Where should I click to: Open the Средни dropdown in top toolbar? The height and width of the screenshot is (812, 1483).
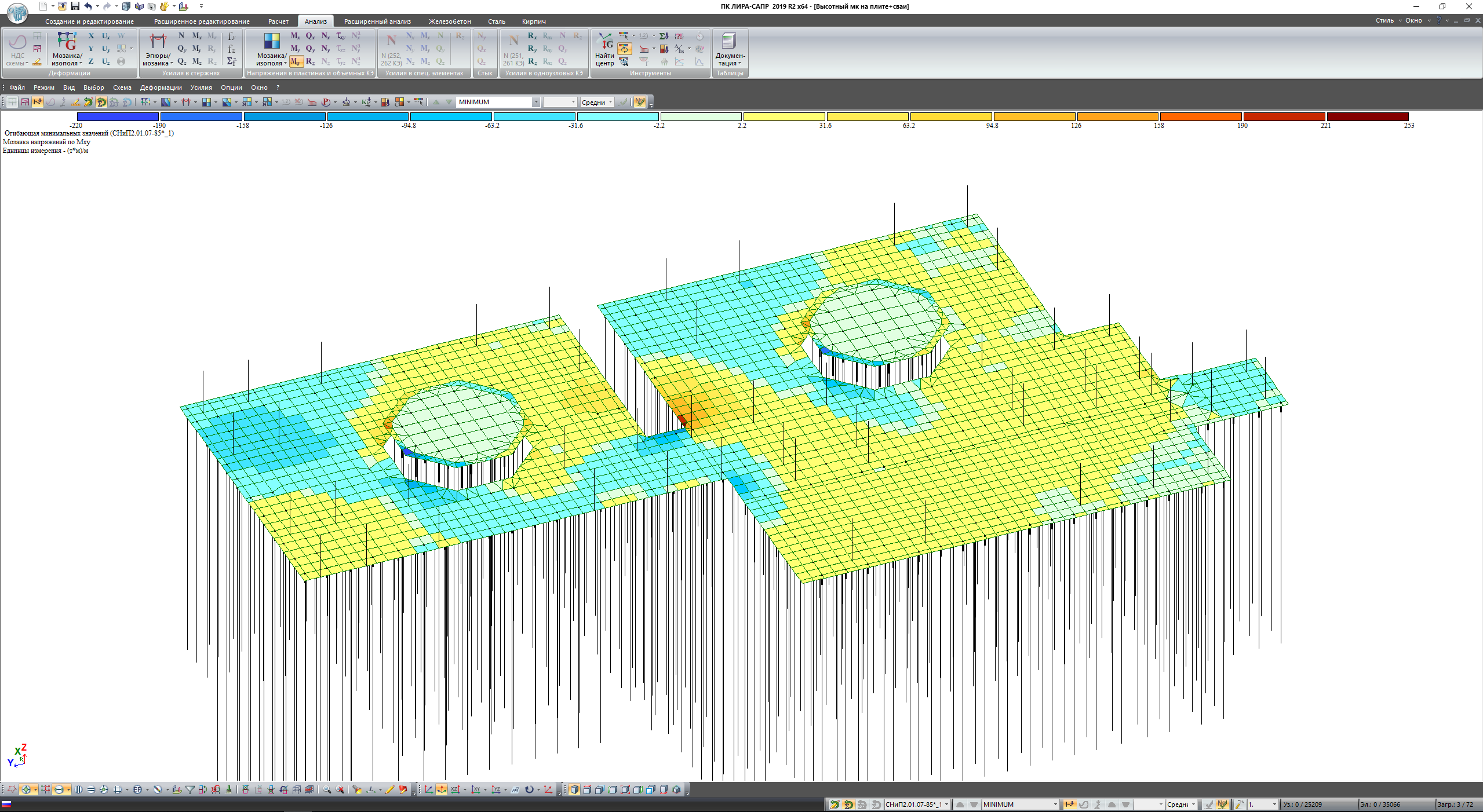click(610, 102)
